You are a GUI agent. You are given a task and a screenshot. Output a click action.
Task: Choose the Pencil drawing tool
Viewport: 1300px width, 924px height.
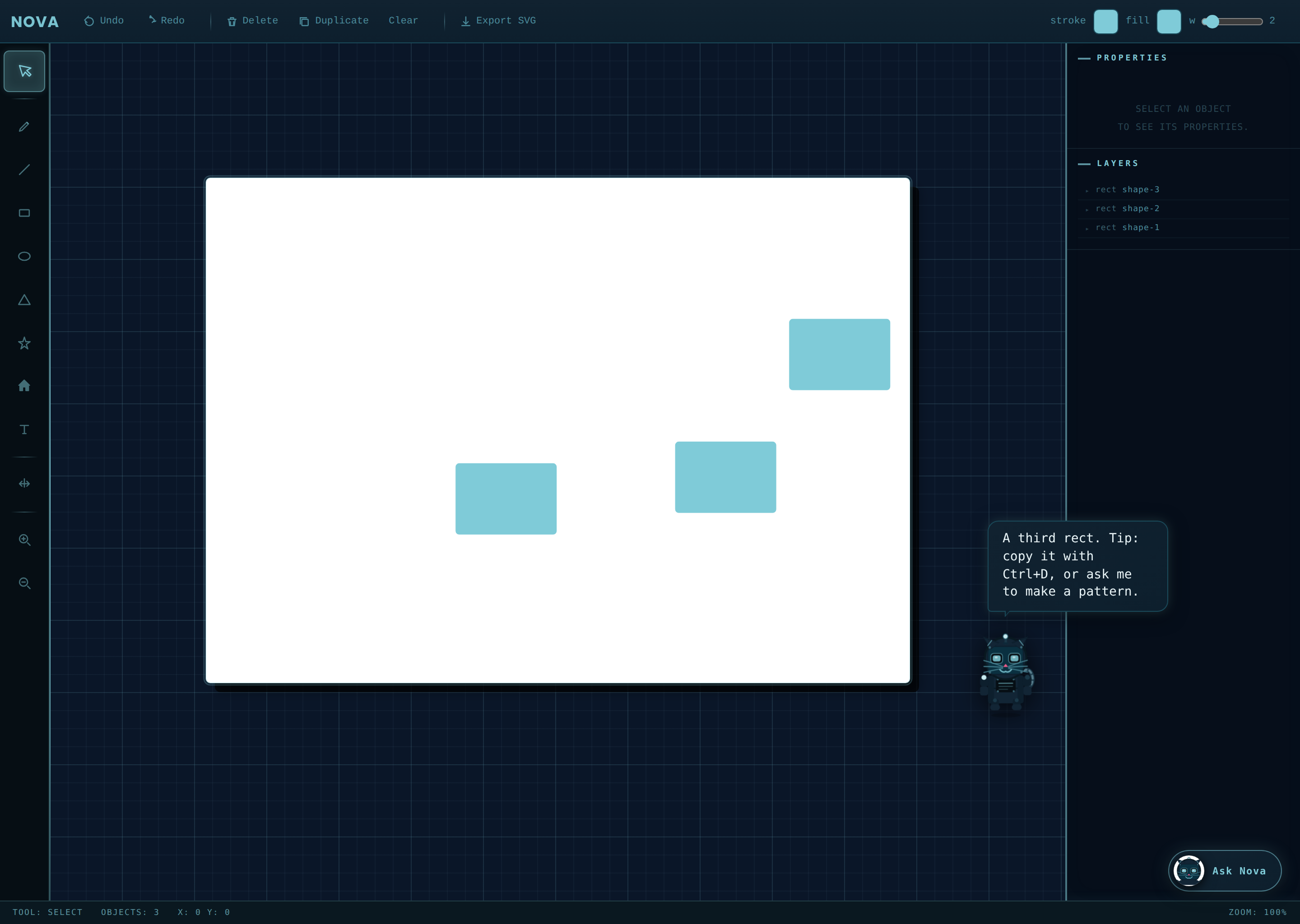click(x=24, y=126)
